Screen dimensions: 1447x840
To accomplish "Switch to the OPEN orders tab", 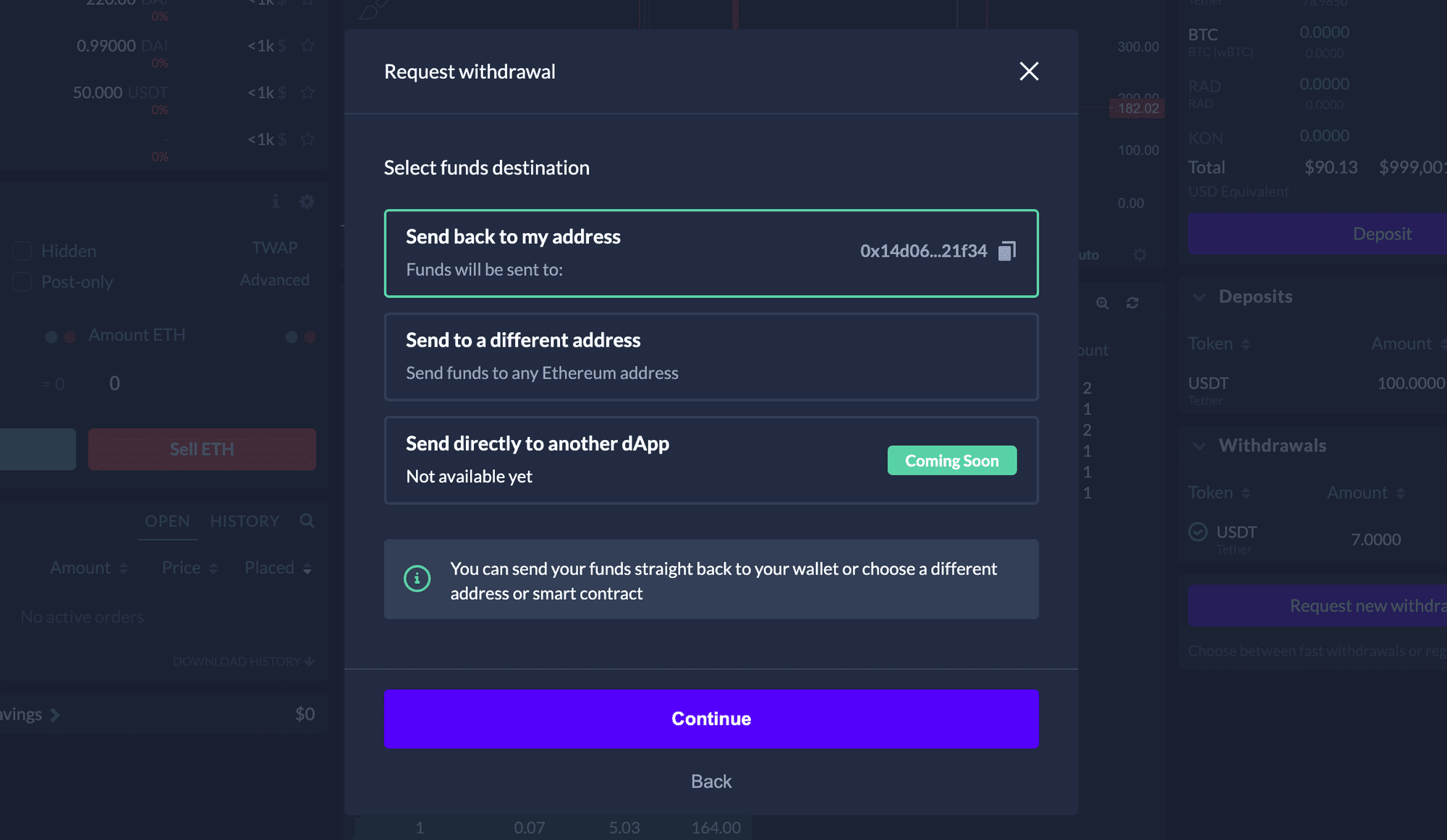I will click(167, 521).
